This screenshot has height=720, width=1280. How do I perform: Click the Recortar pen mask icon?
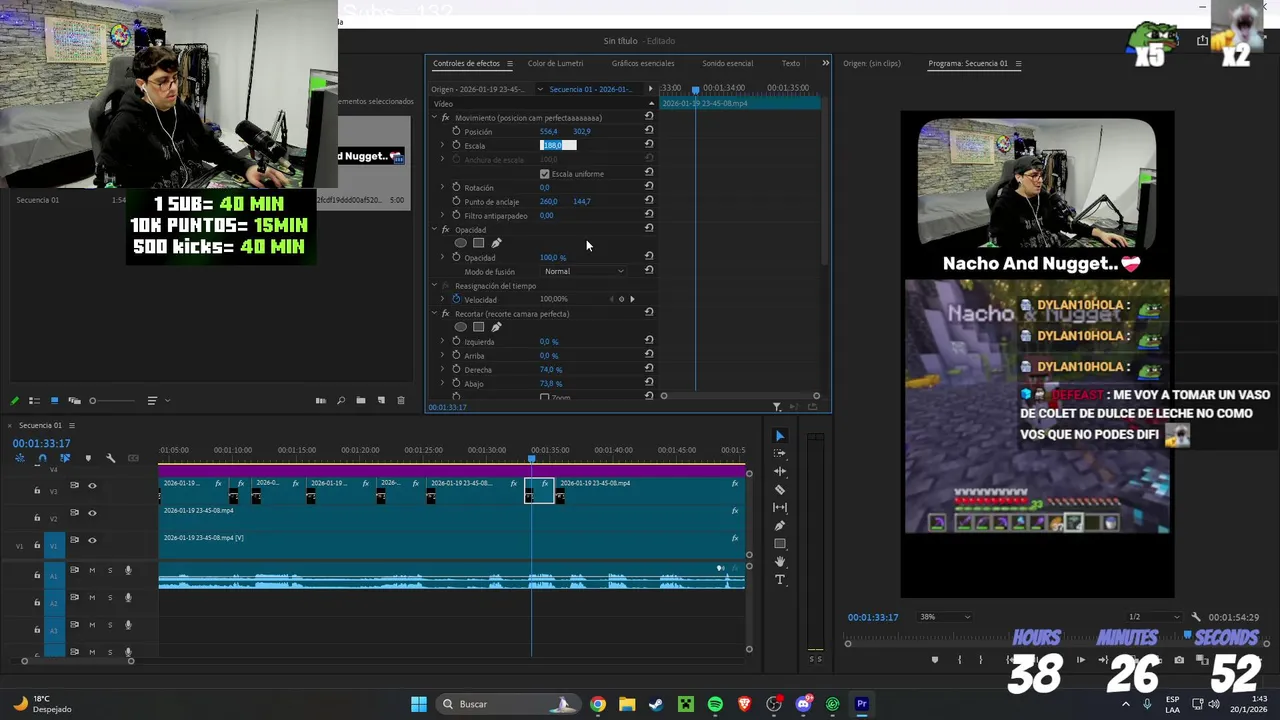pyautogui.click(x=496, y=327)
